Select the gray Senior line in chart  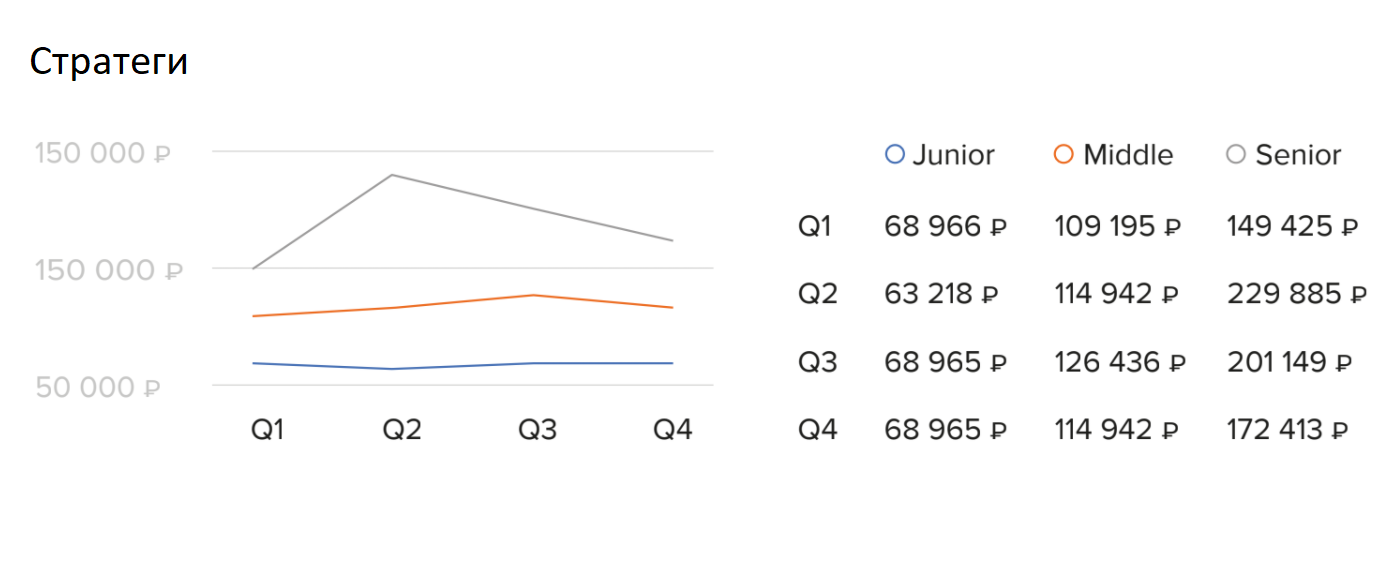click(460, 192)
